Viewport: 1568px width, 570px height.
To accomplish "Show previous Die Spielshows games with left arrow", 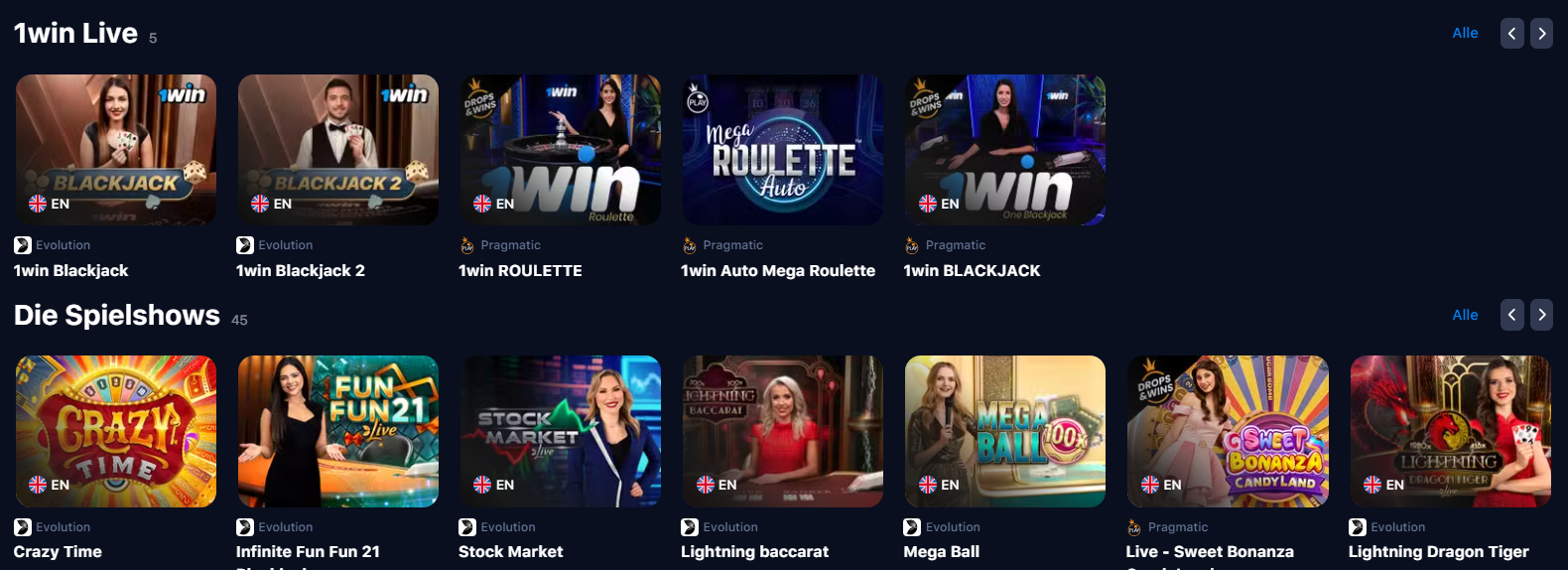I will [1511, 315].
